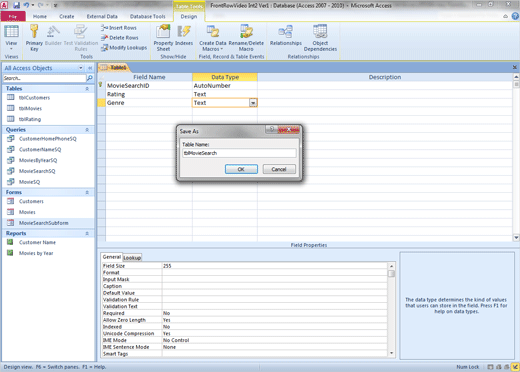Open CustomerNameSQ query
Viewport: 520px width, 372px height.
[40, 149]
